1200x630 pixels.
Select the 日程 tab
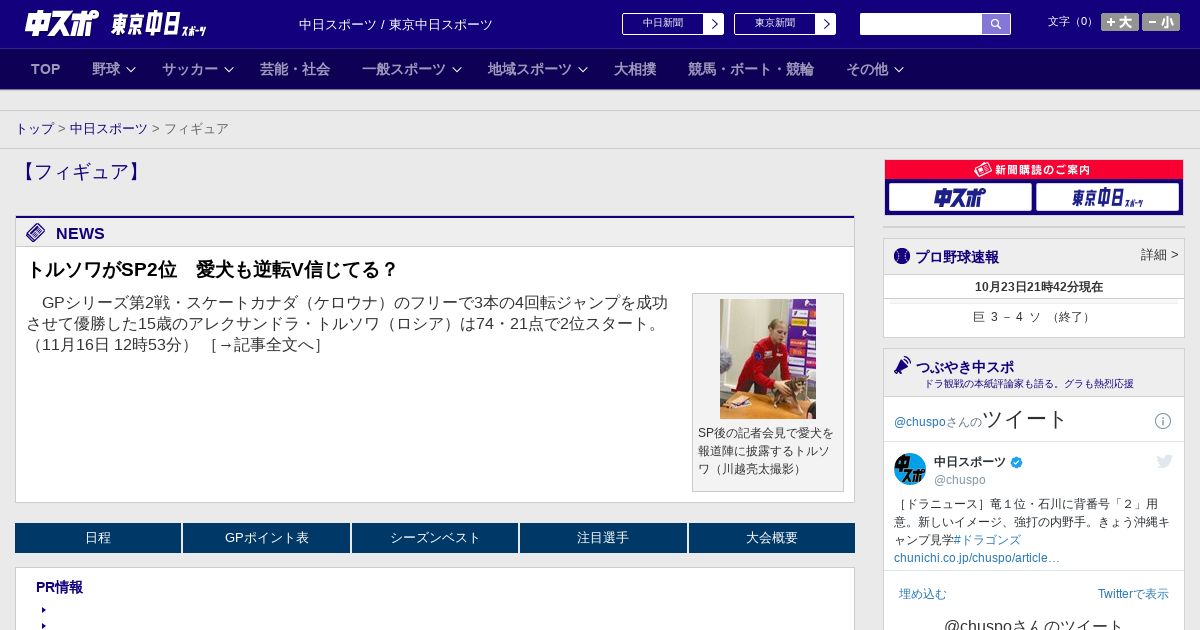(x=98, y=538)
